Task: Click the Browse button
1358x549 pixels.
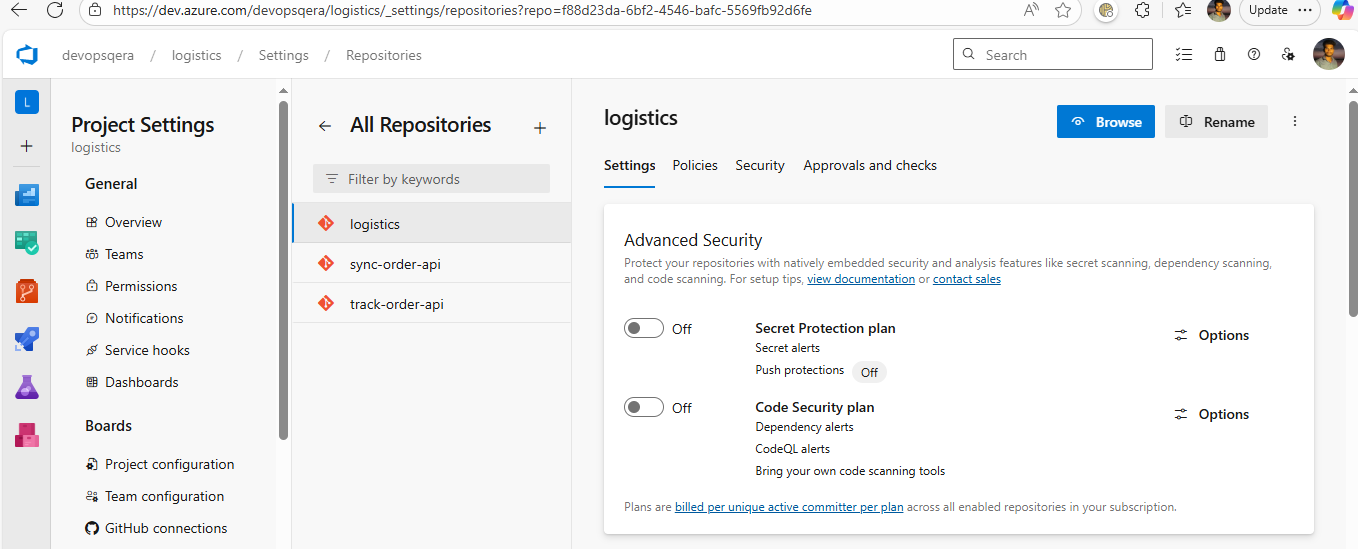Action: pyautogui.click(x=1106, y=122)
